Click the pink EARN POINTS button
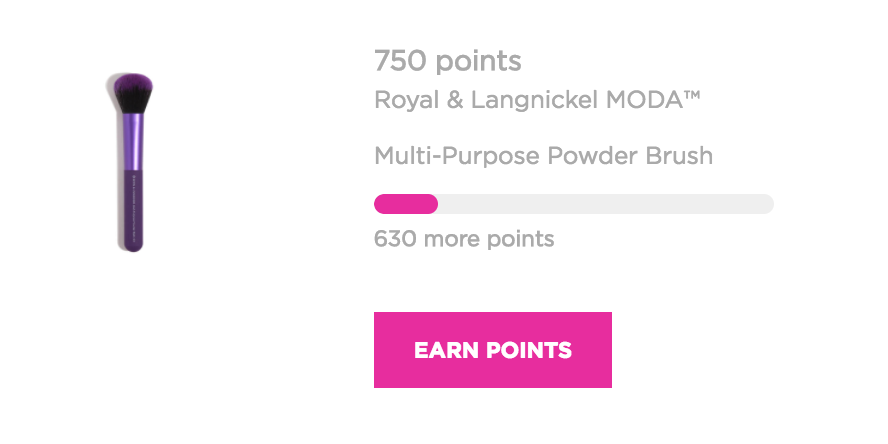Screen dimensions: 888x444 click(x=493, y=349)
